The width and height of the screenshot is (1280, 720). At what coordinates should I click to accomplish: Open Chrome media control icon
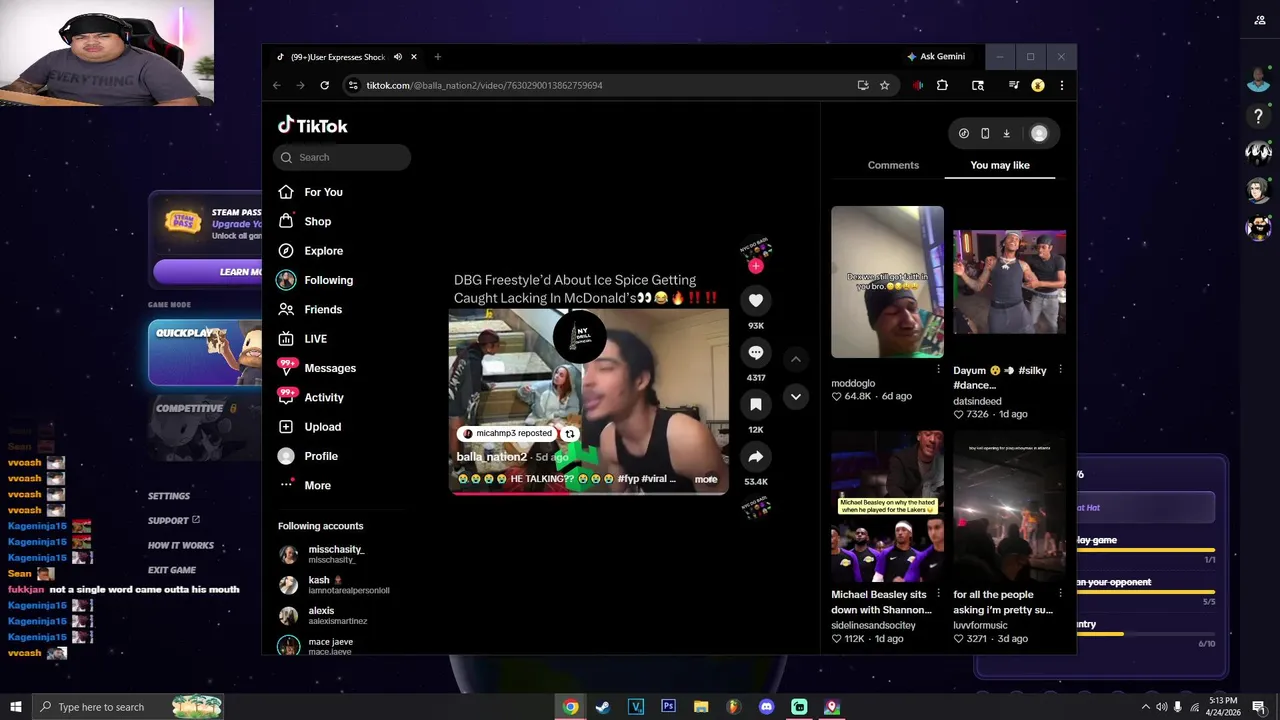(x=1014, y=86)
